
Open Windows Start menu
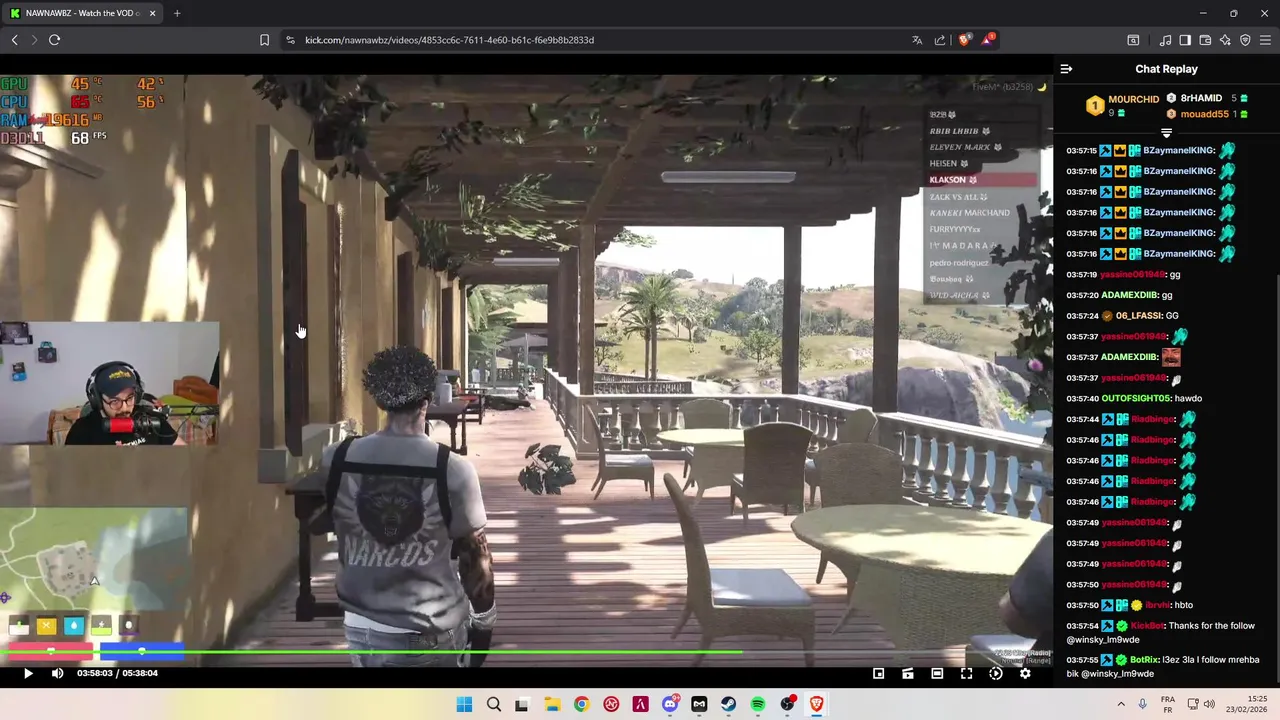464,704
